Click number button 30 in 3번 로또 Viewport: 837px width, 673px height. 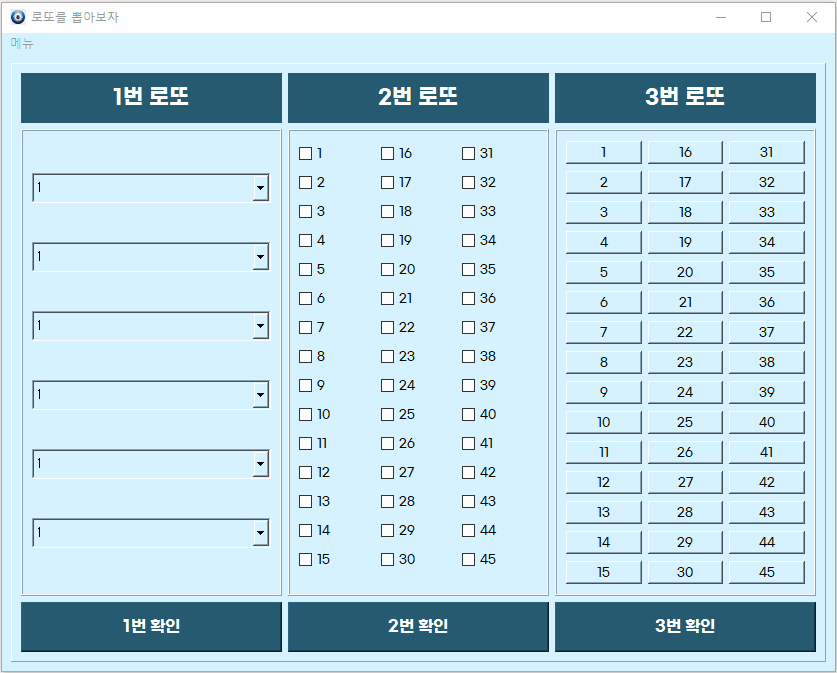pos(685,573)
